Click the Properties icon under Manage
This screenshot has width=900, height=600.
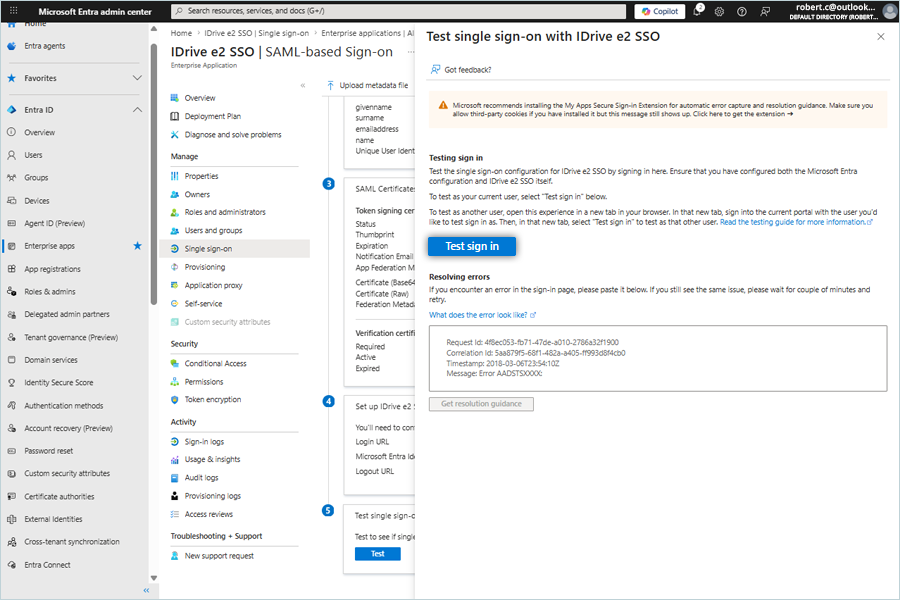(174, 176)
